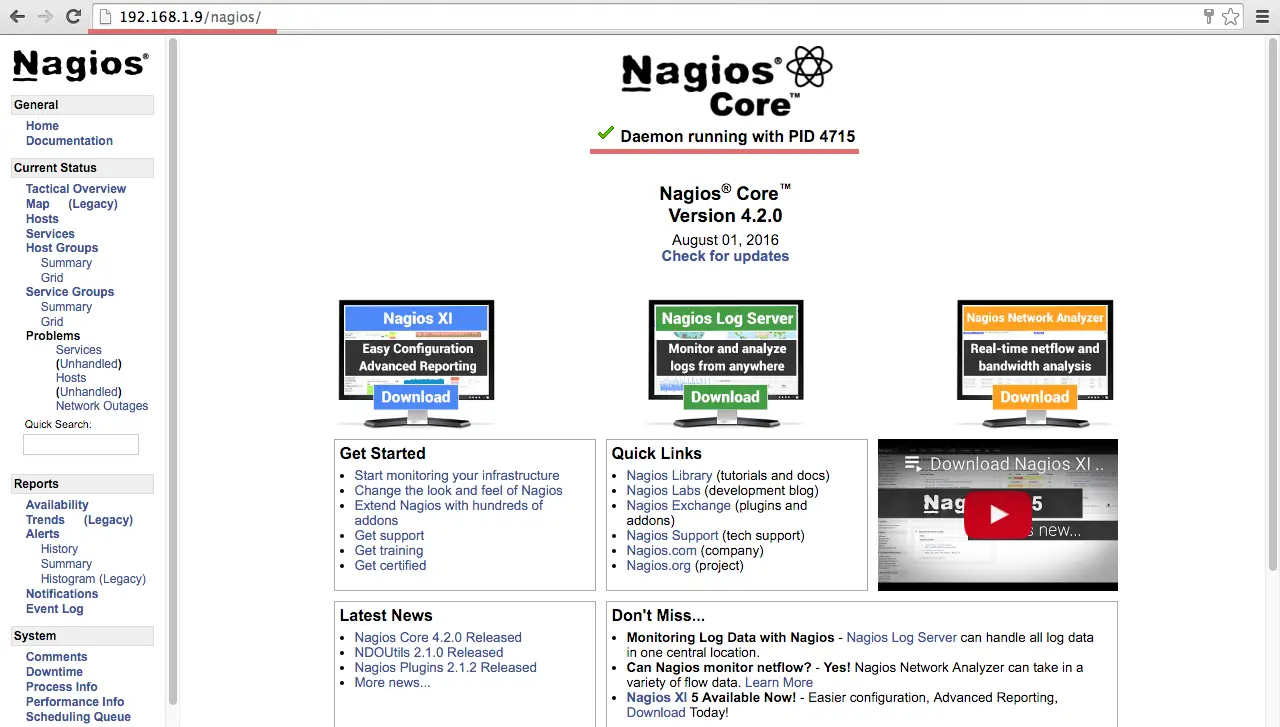1280x727 pixels.
Task: Open Host Groups in sidebar
Action: [62, 248]
